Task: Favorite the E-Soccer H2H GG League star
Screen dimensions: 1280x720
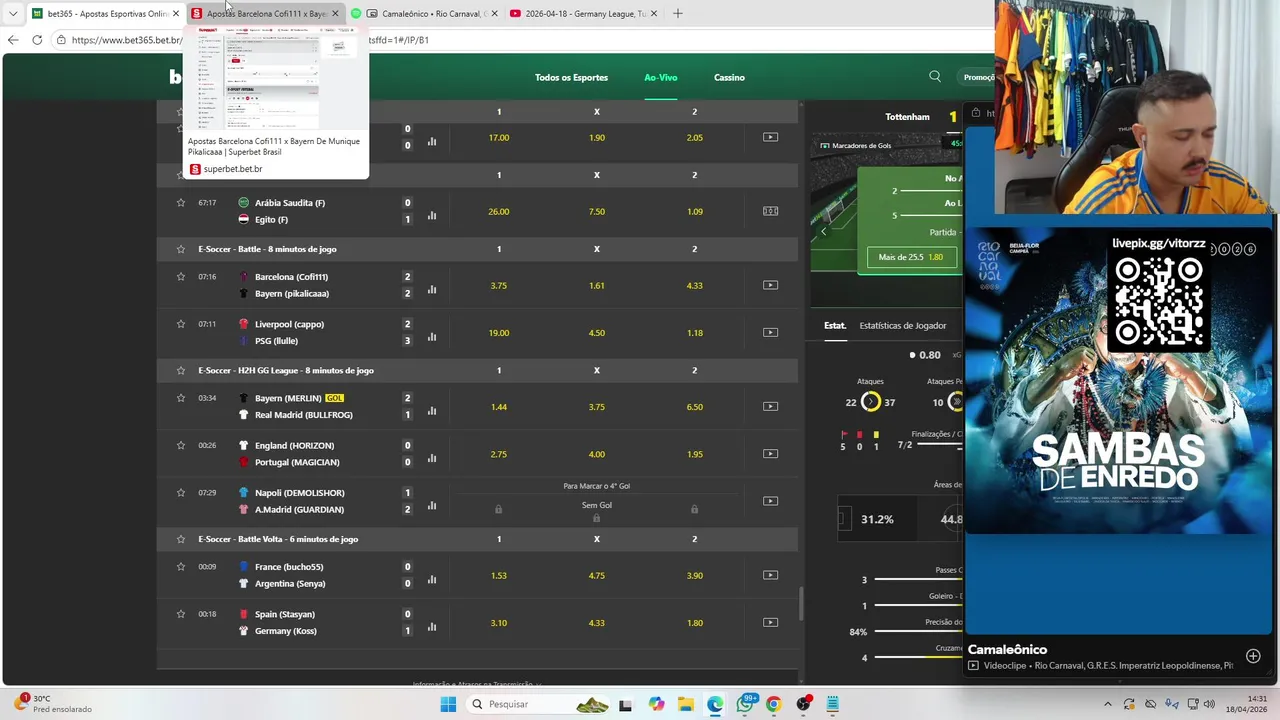Action: coord(181,370)
